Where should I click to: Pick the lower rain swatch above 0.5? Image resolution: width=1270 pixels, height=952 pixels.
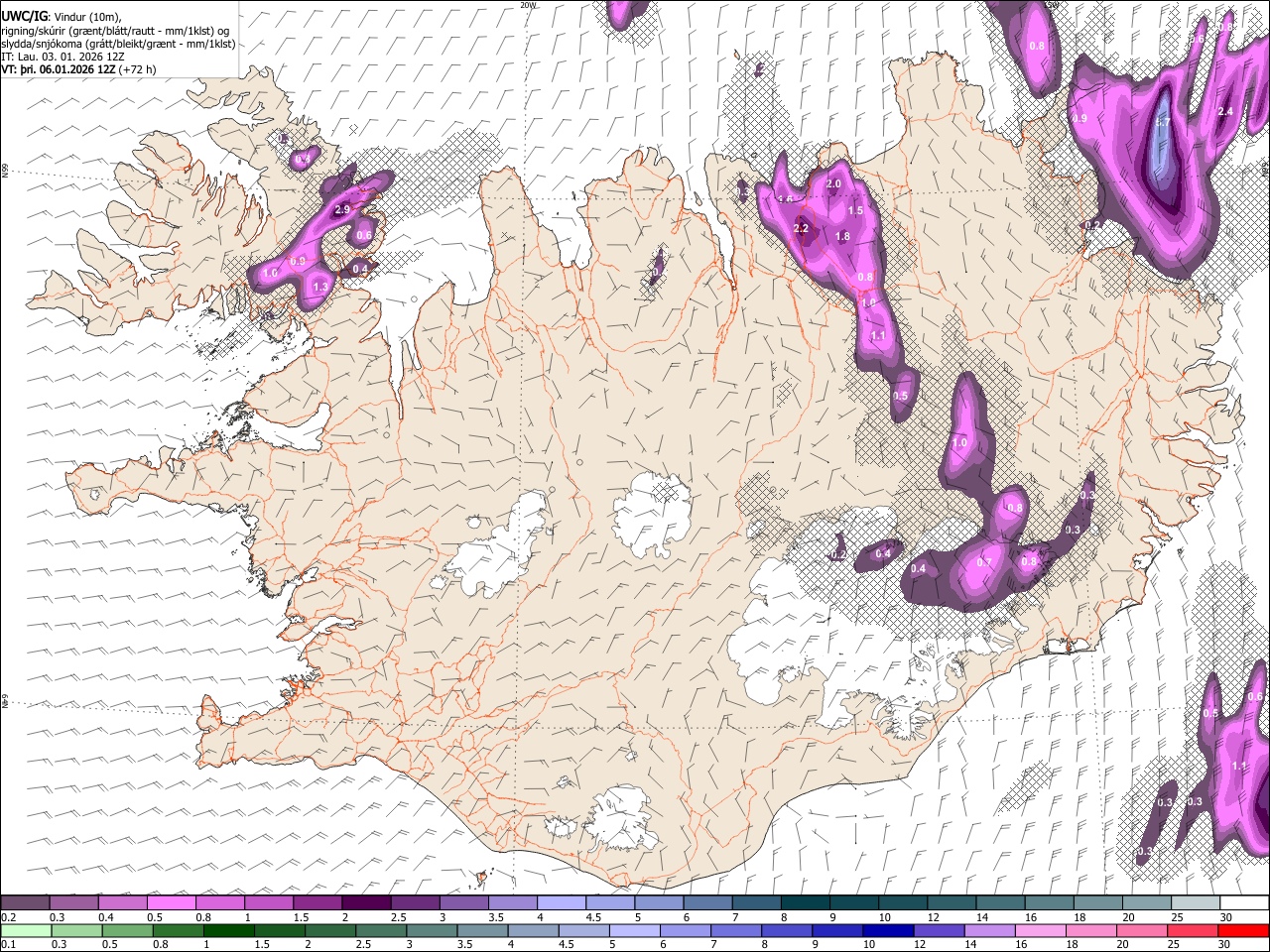126,930
